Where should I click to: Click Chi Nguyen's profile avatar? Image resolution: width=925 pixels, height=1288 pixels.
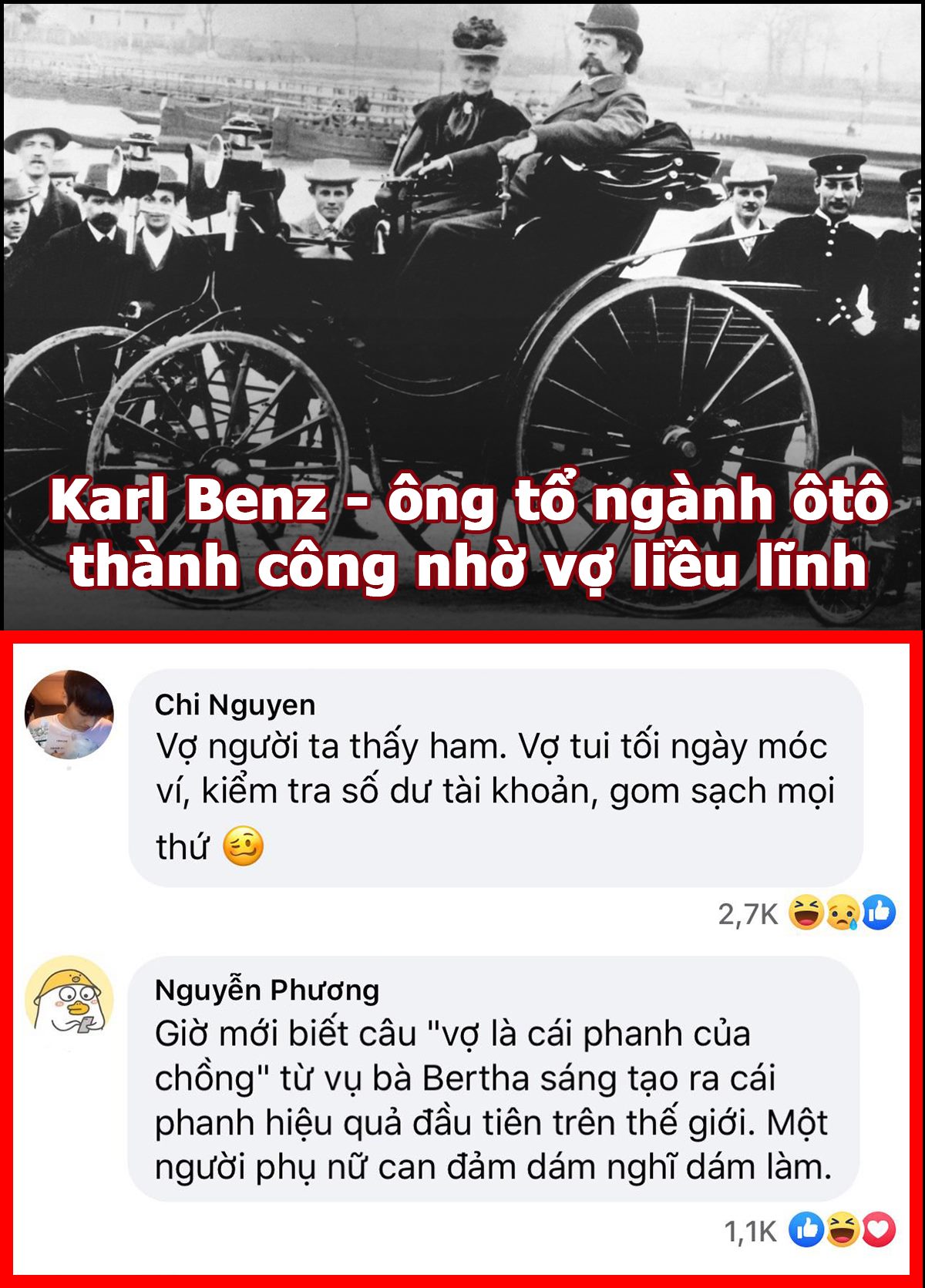coord(69,715)
